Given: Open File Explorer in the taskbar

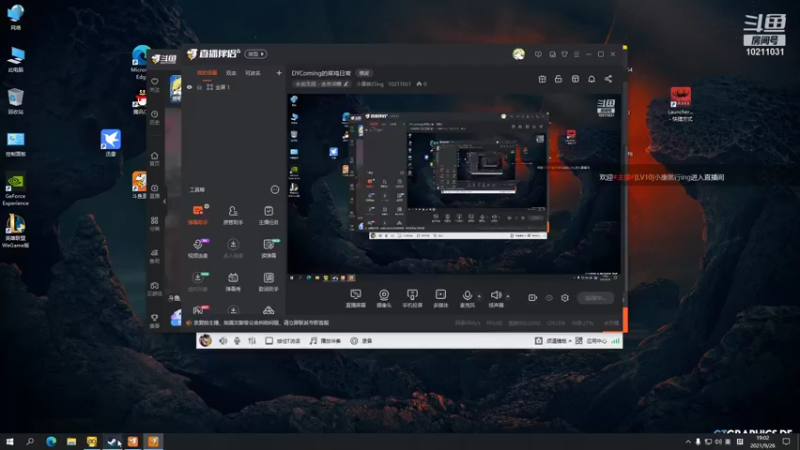Looking at the screenshot, I should [x=71, y=441].
